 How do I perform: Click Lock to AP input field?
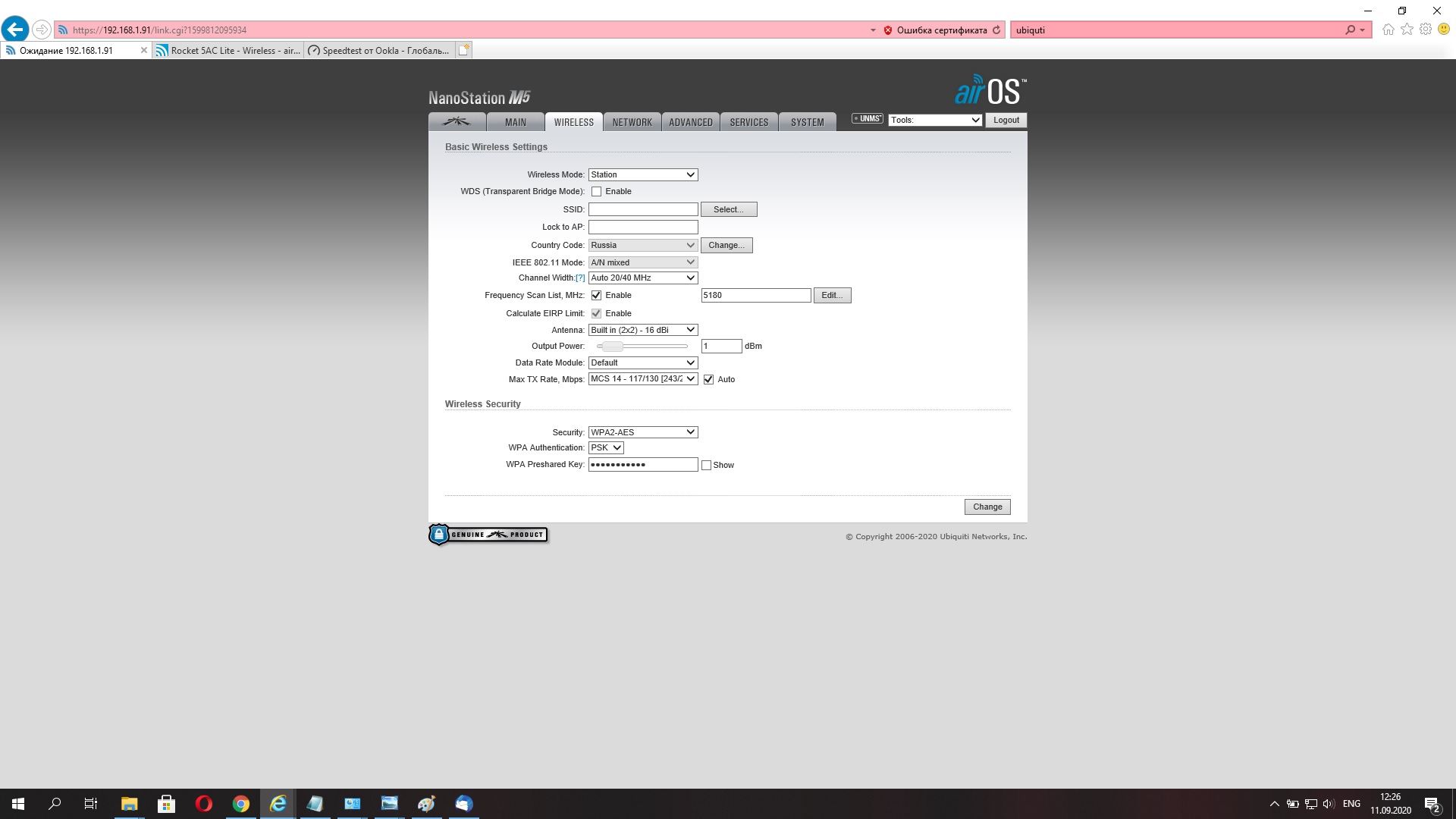click(643, 227)
